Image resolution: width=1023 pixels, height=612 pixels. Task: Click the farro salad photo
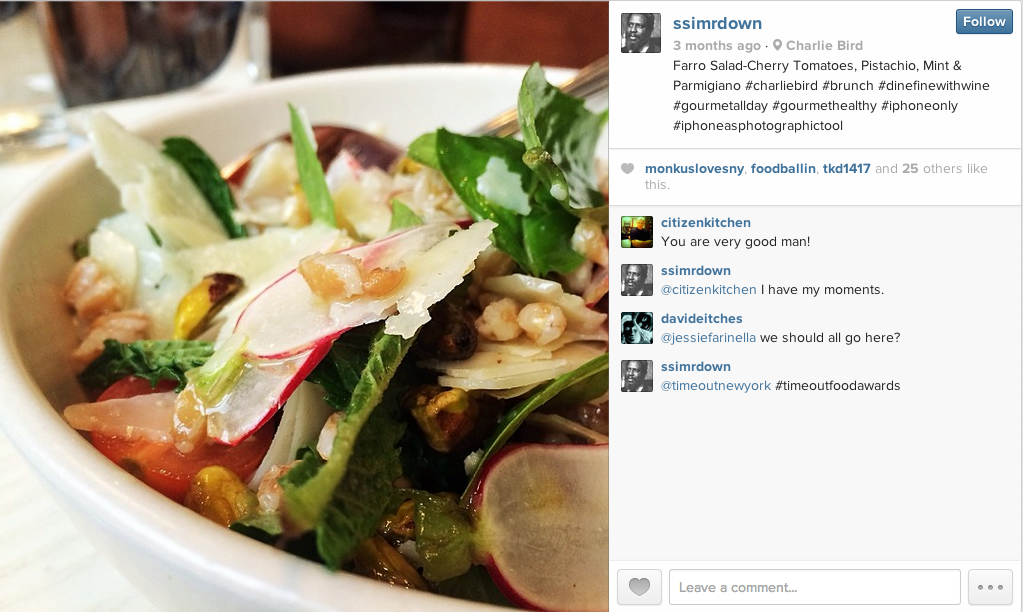click(304, 306)
